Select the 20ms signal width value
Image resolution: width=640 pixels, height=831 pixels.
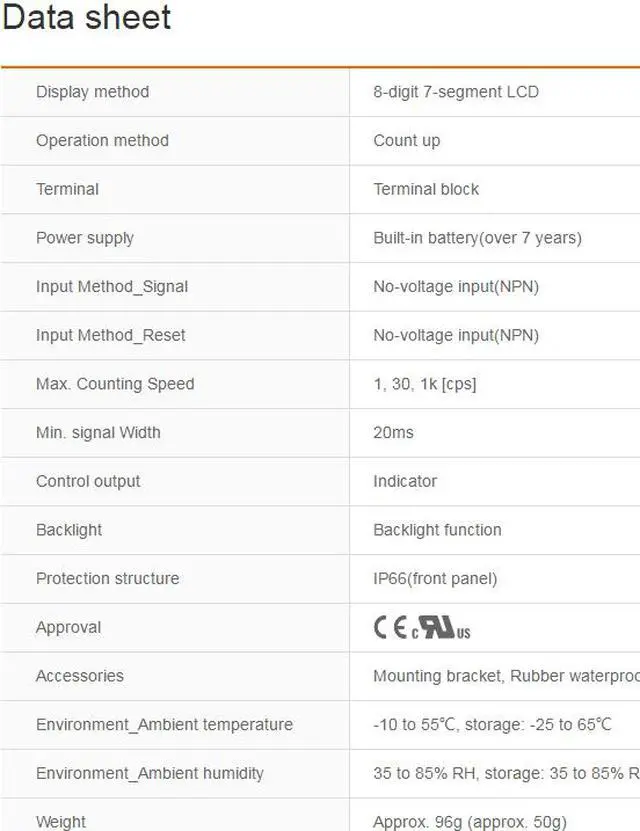pyautogui.click(x=393, y=433)
